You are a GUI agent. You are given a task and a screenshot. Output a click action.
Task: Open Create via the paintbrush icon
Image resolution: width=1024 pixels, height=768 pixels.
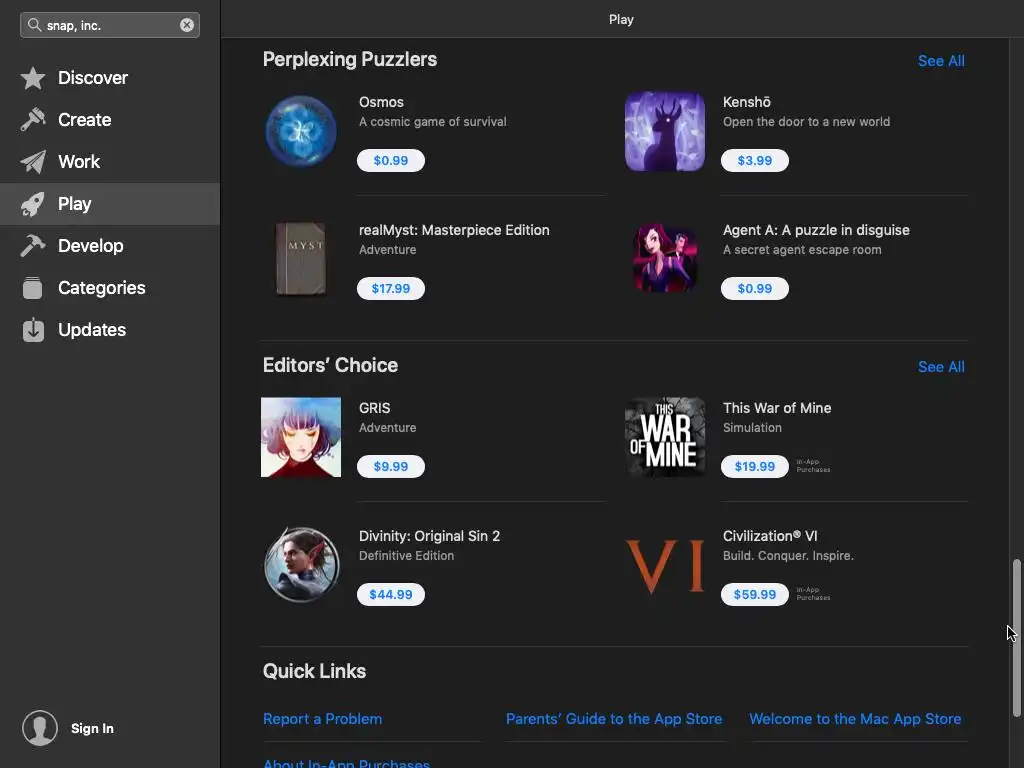point(33,120)
